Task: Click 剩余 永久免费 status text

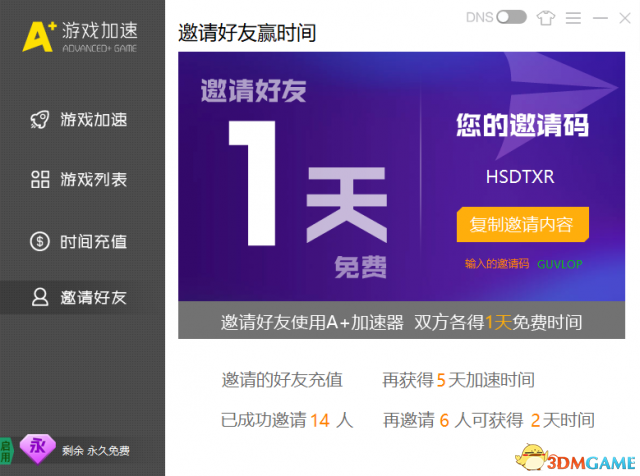Action: coord(97,450)
